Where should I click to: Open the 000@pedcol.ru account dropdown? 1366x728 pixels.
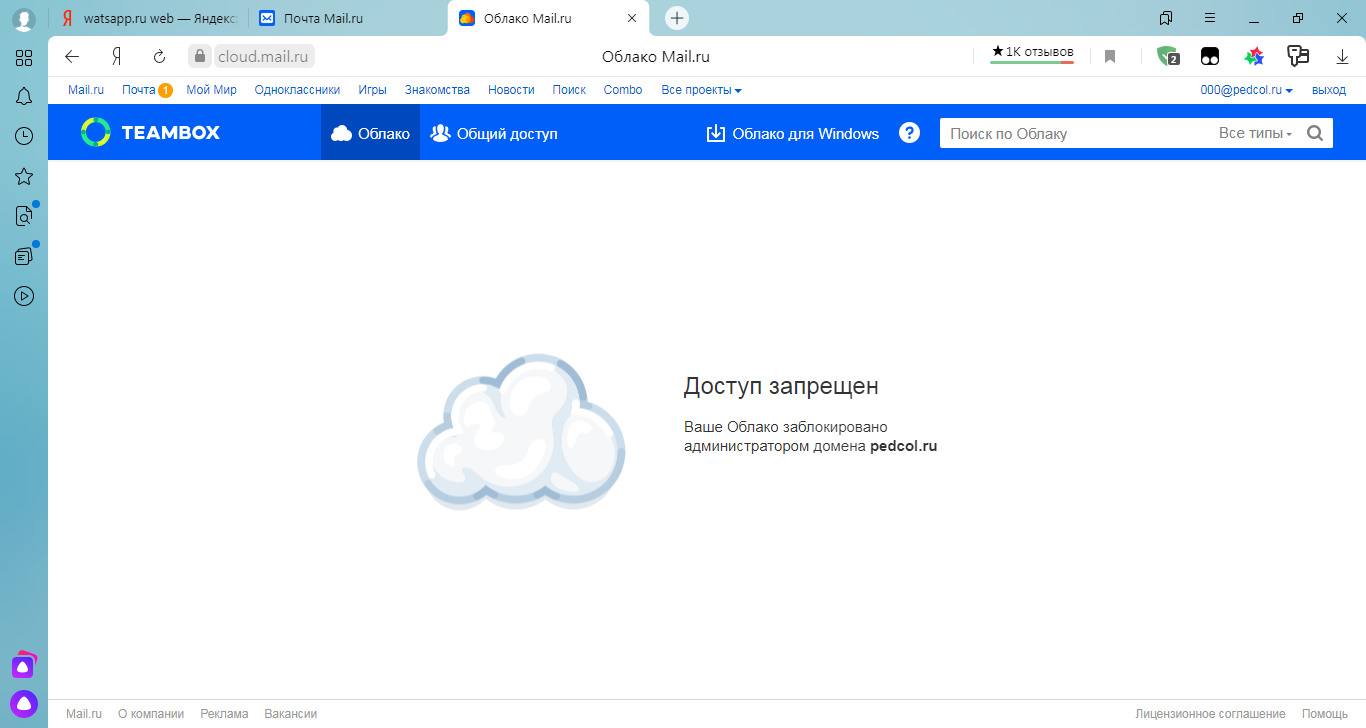(x=1247, y=90)
